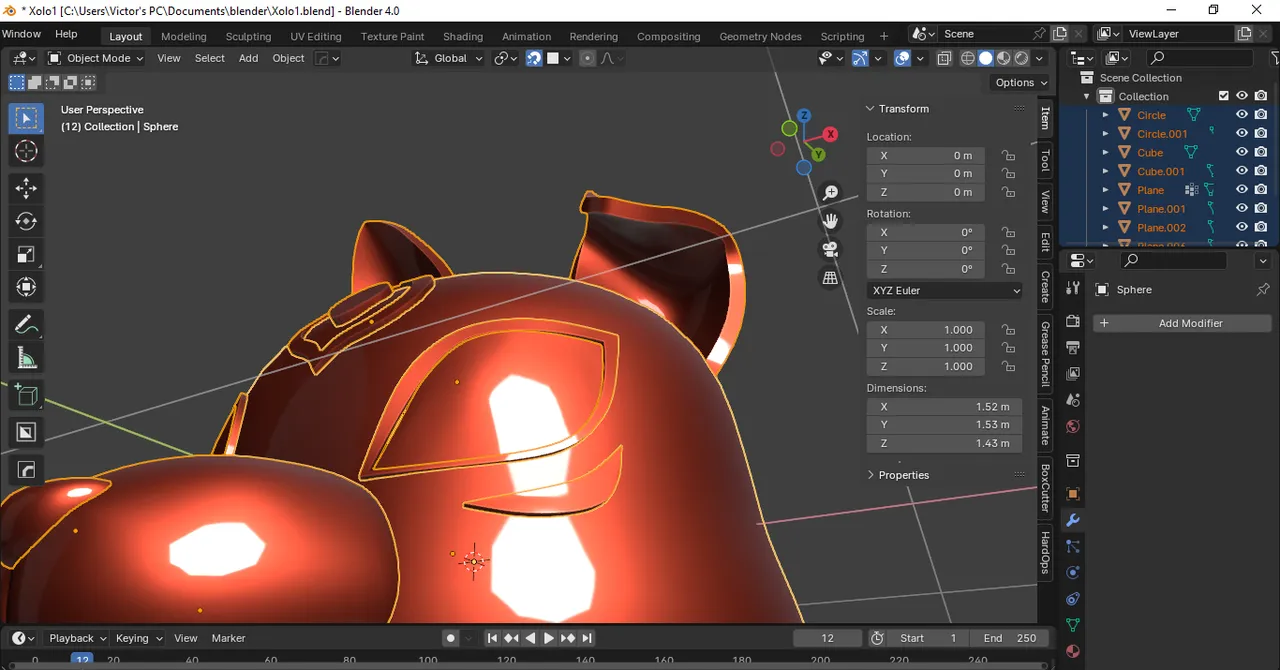The height and width of the screenshot is (670, 1280).
Task: Select extend selection mode icon
Action: [34, 82]
